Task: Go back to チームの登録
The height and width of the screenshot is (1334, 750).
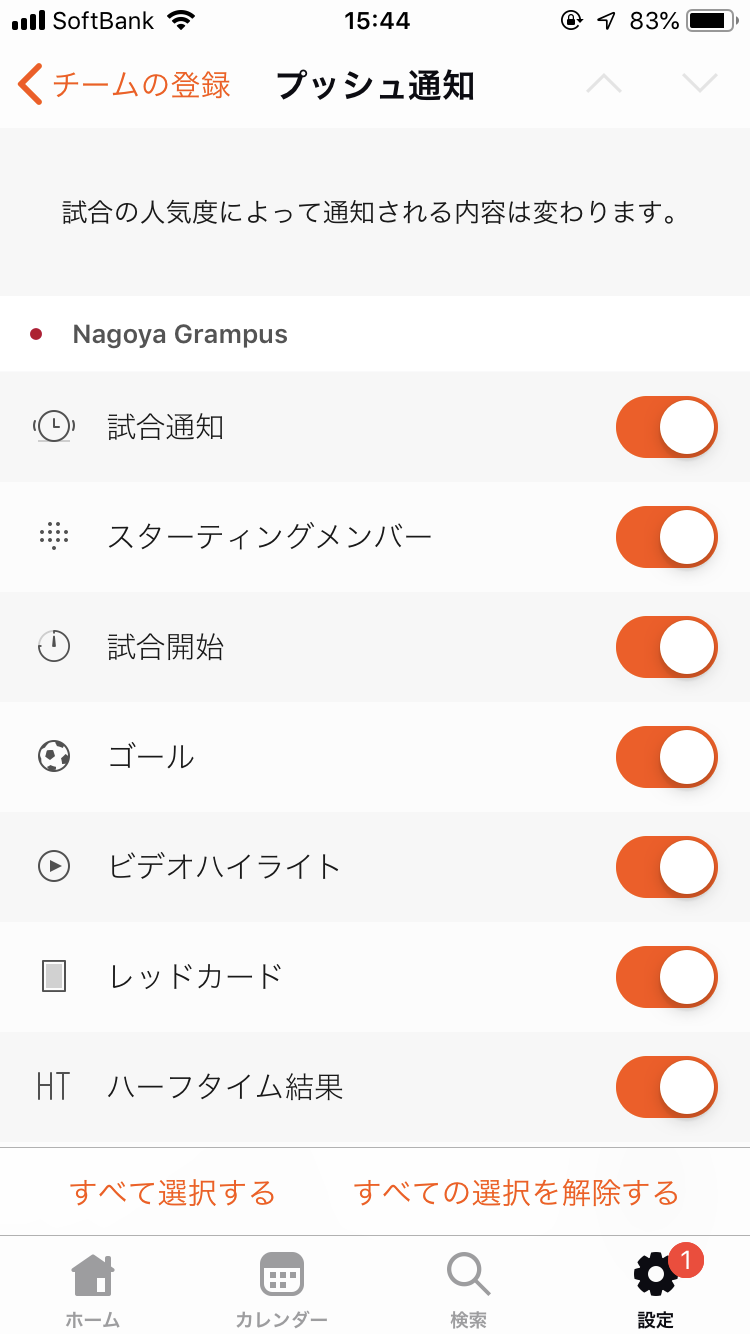Action: 124,85
